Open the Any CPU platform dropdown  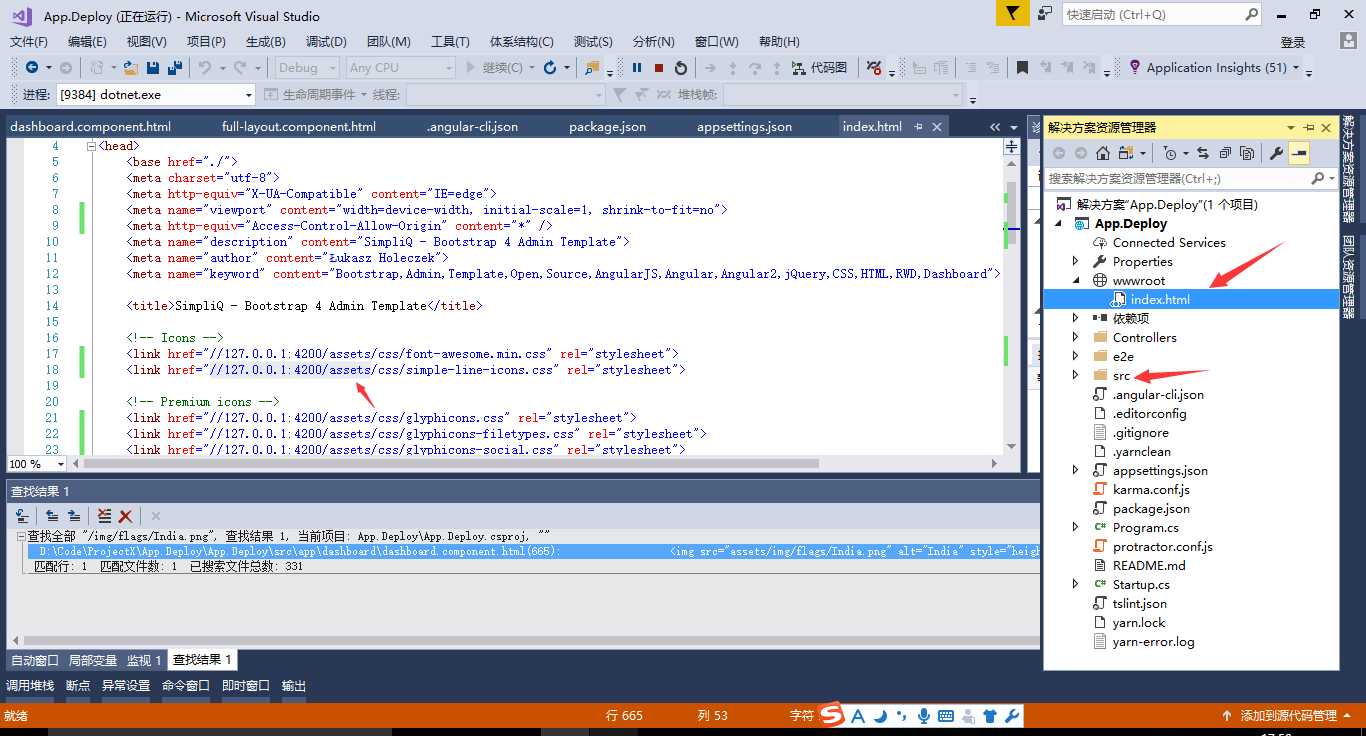pos(401,68)
